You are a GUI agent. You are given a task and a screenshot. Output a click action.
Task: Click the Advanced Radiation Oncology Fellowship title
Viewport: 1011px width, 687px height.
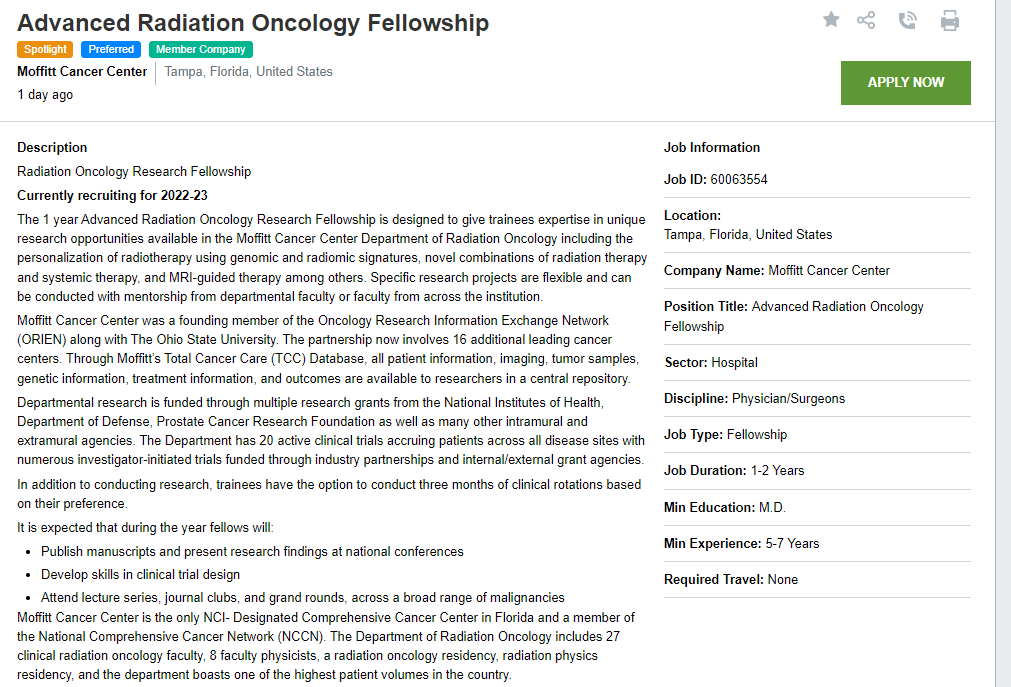pos(253,22)
